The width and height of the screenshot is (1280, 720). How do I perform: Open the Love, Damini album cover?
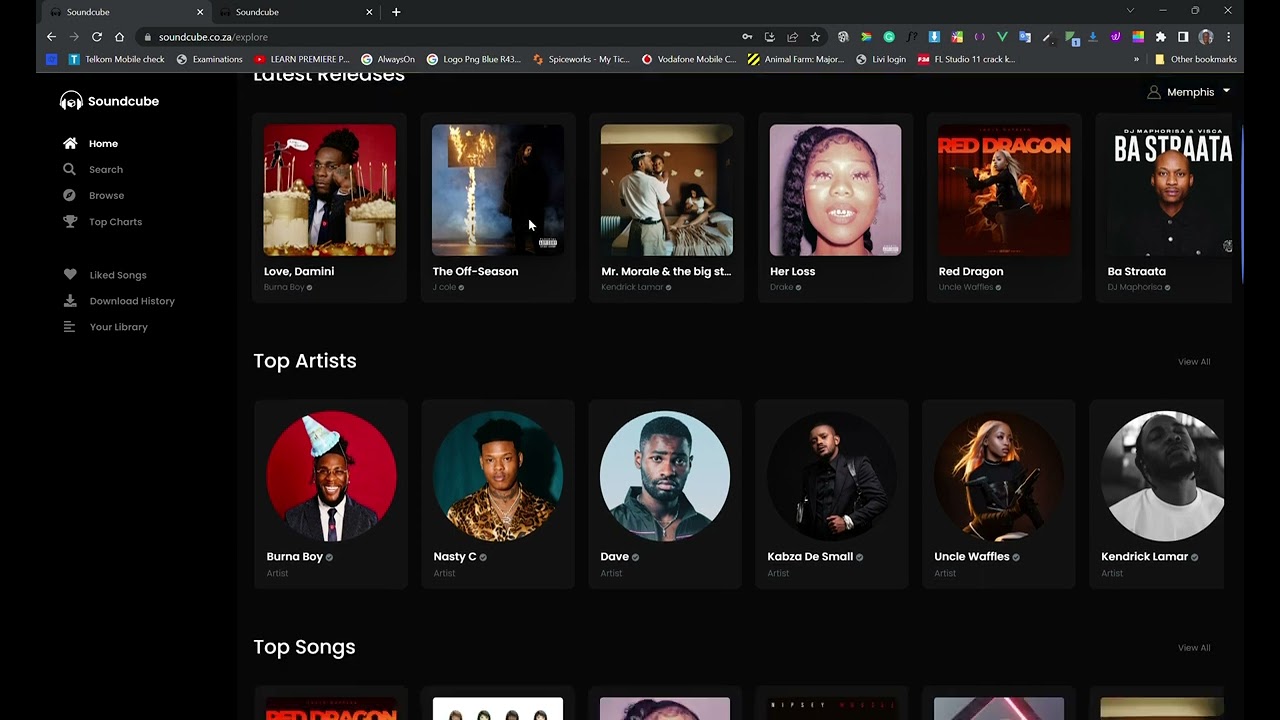[x=329, y=190]
